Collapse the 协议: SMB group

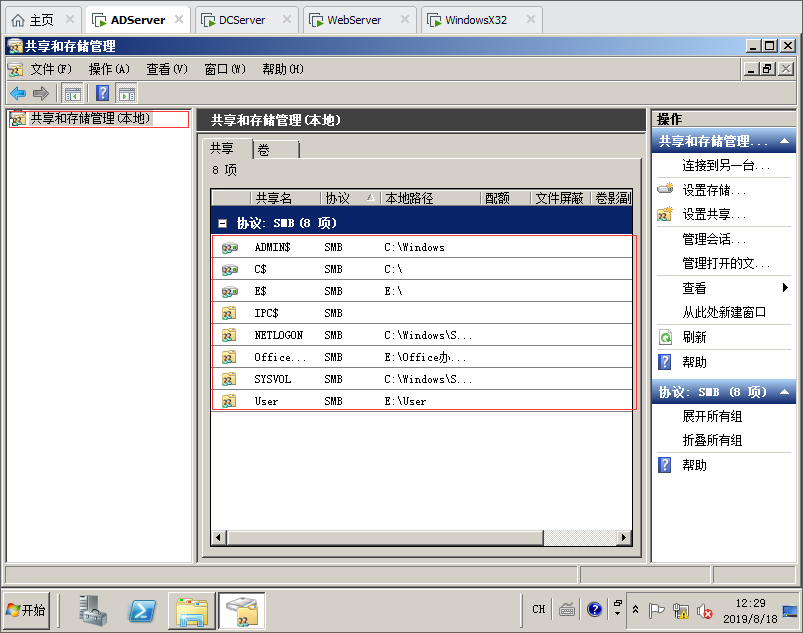pyautogui.click(x=222, y=223)
